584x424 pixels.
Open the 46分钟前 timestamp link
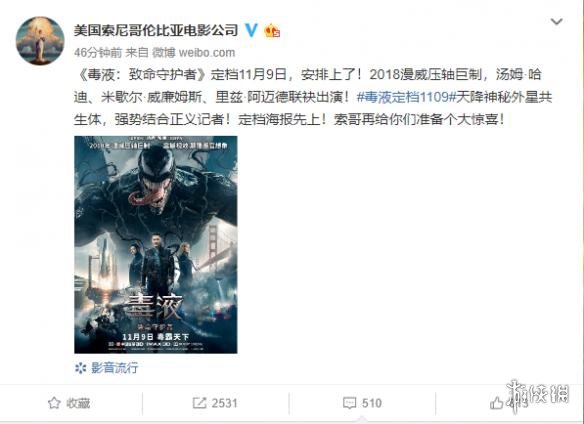coord(98,53)
